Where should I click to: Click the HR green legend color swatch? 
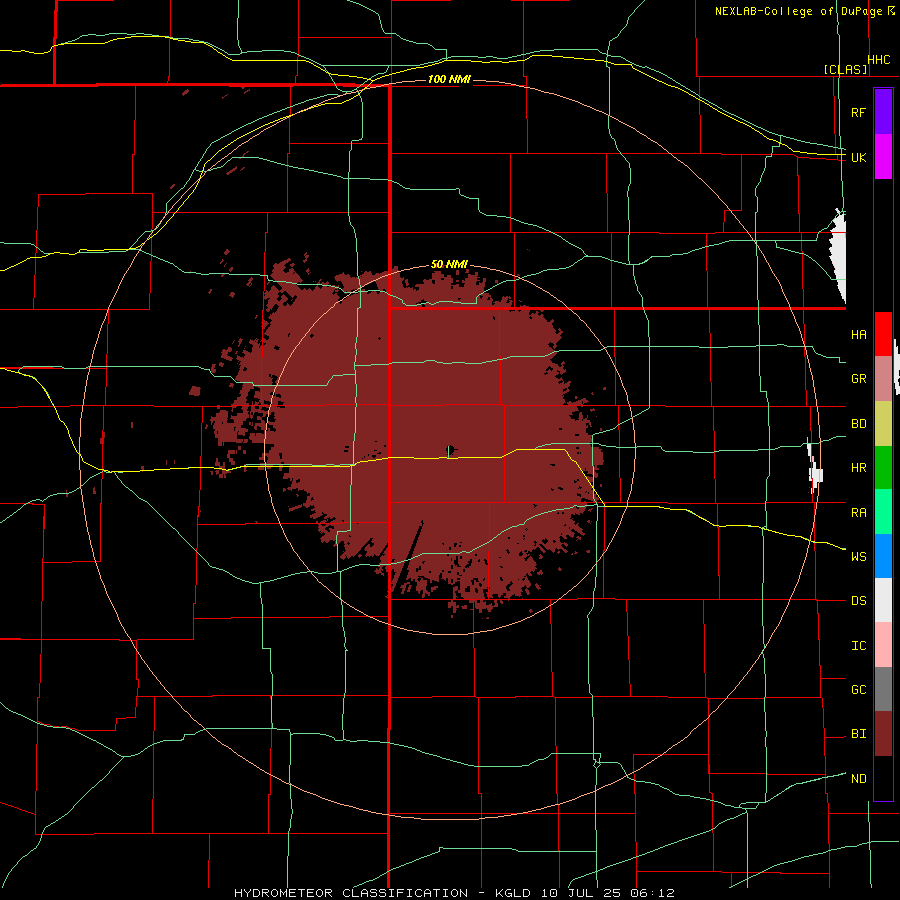click(883, 468)
